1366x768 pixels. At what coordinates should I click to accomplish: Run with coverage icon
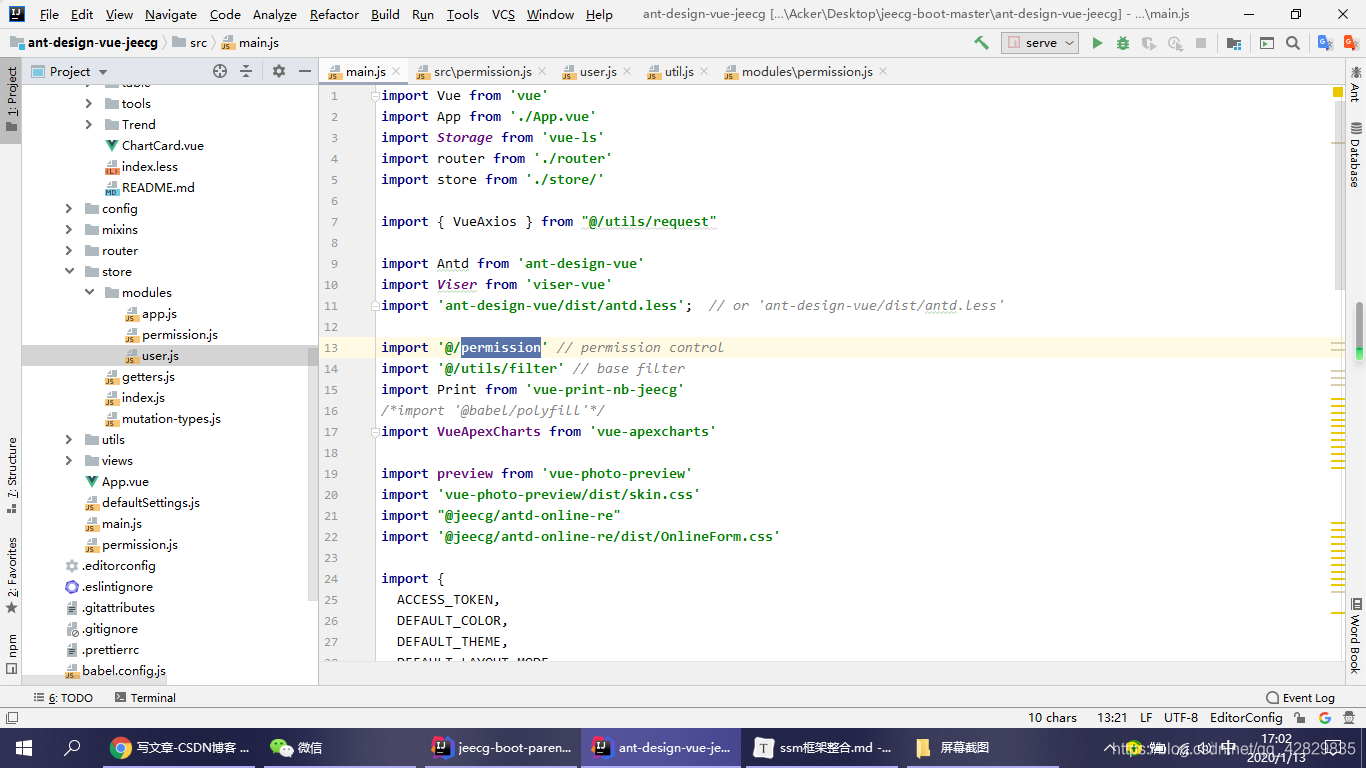coord(1149,43)
